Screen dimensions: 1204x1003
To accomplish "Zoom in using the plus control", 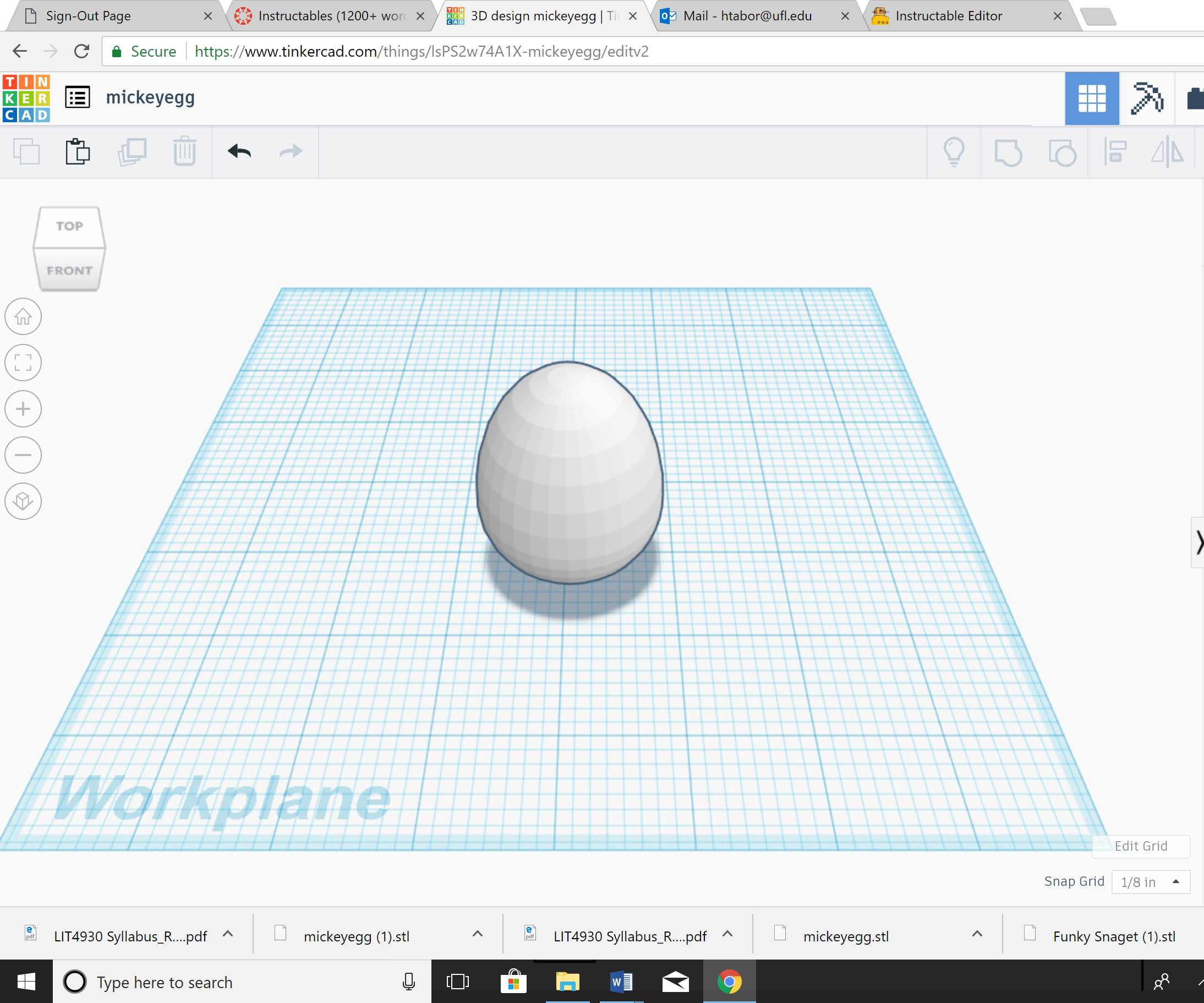I will [23, 409].
